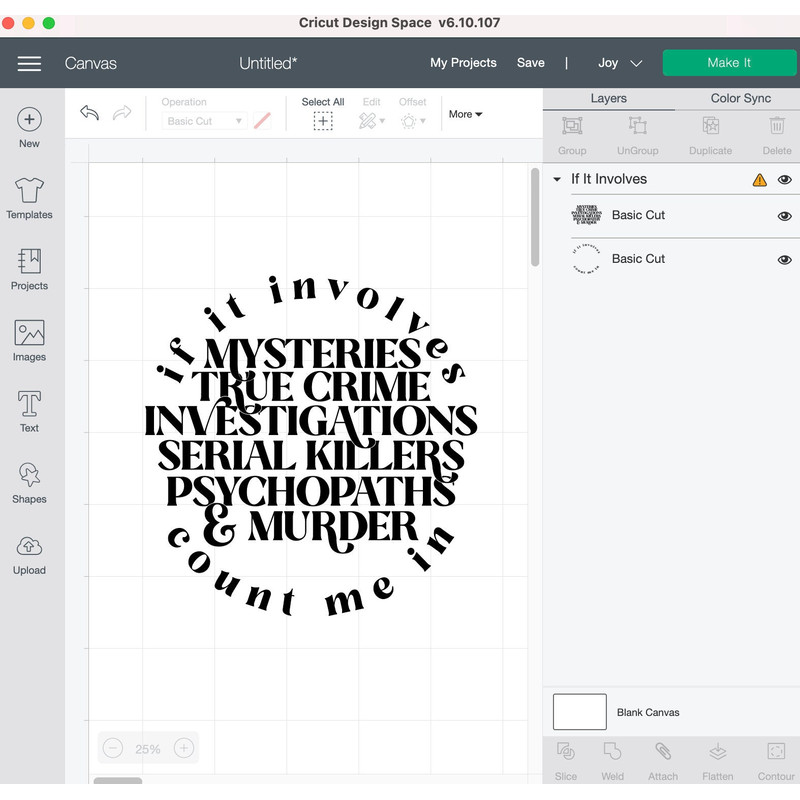
Task: Open the Images library
Action: pyautogui.click(x=29, y=338)
